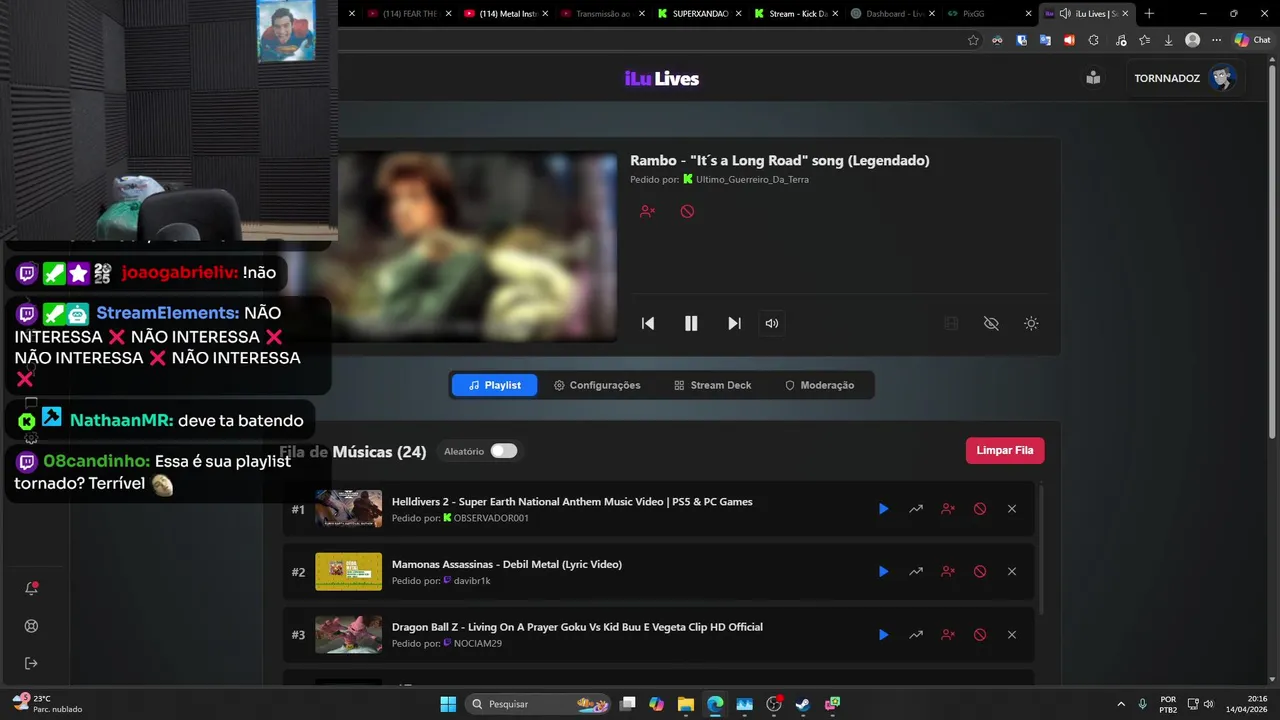The image size is (1280, 720).
Task: Remove Helldivers 2 song from queue
Action: [x=1012, y=509]
